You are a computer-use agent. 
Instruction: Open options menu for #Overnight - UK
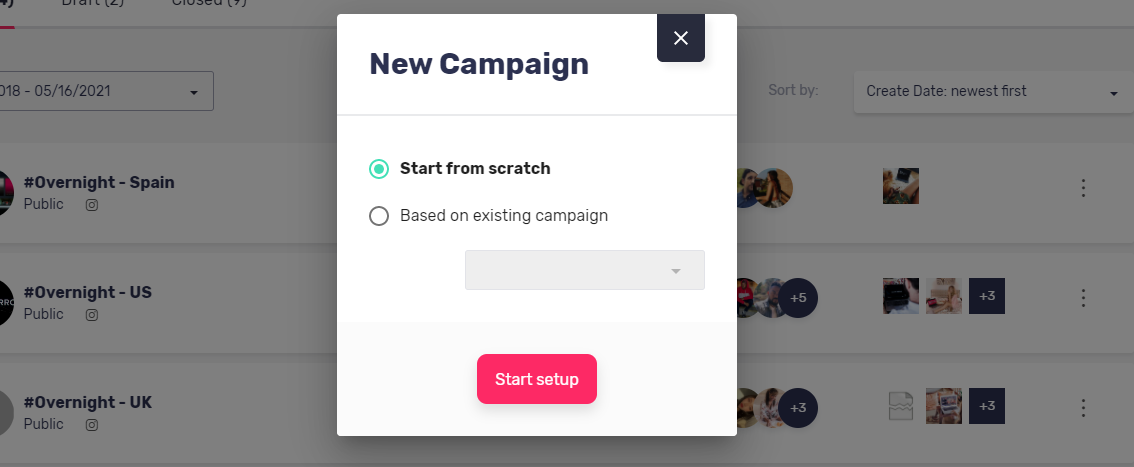(1083, 408)
